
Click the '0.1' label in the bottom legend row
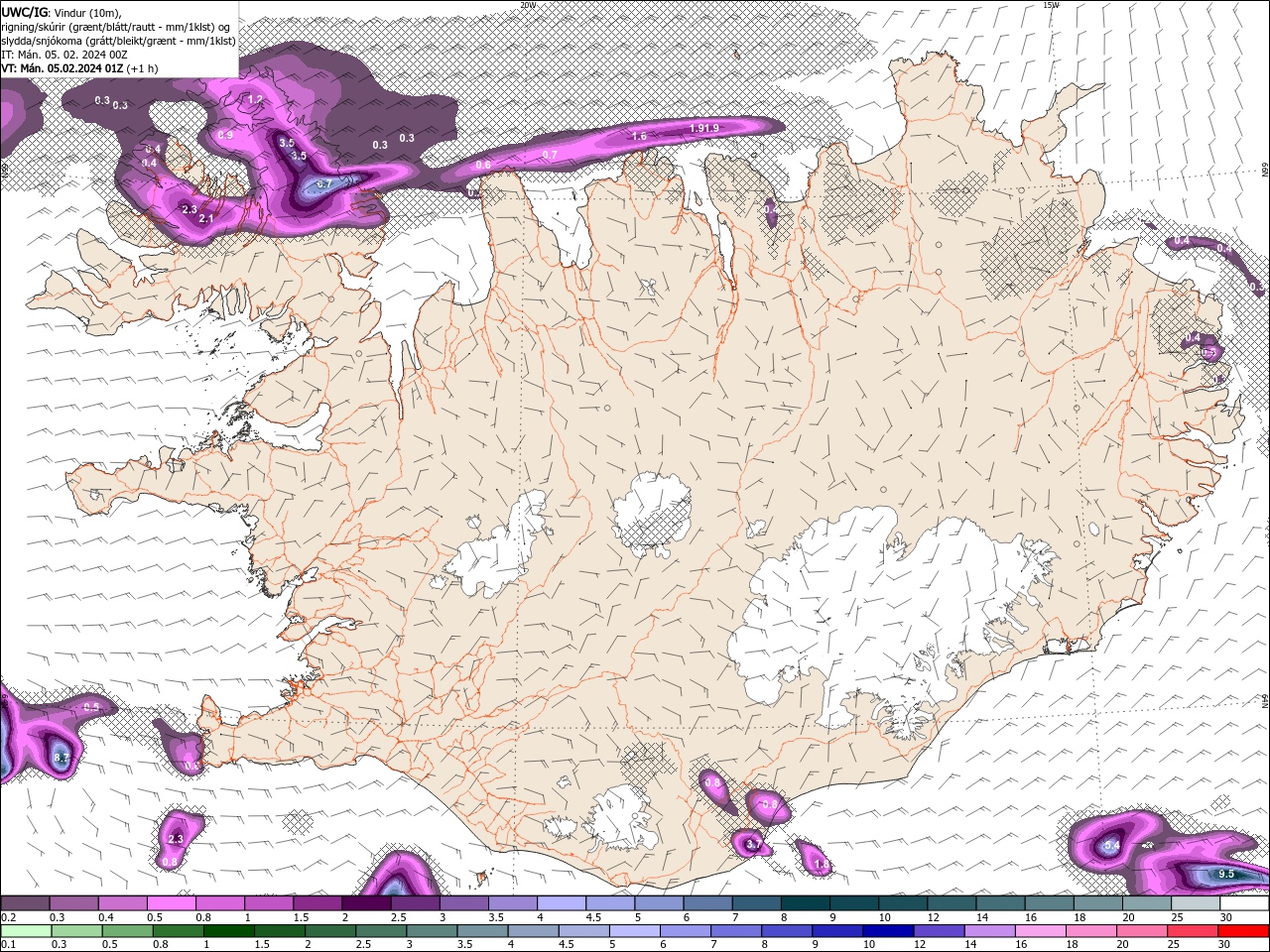(x=9, y=944)
